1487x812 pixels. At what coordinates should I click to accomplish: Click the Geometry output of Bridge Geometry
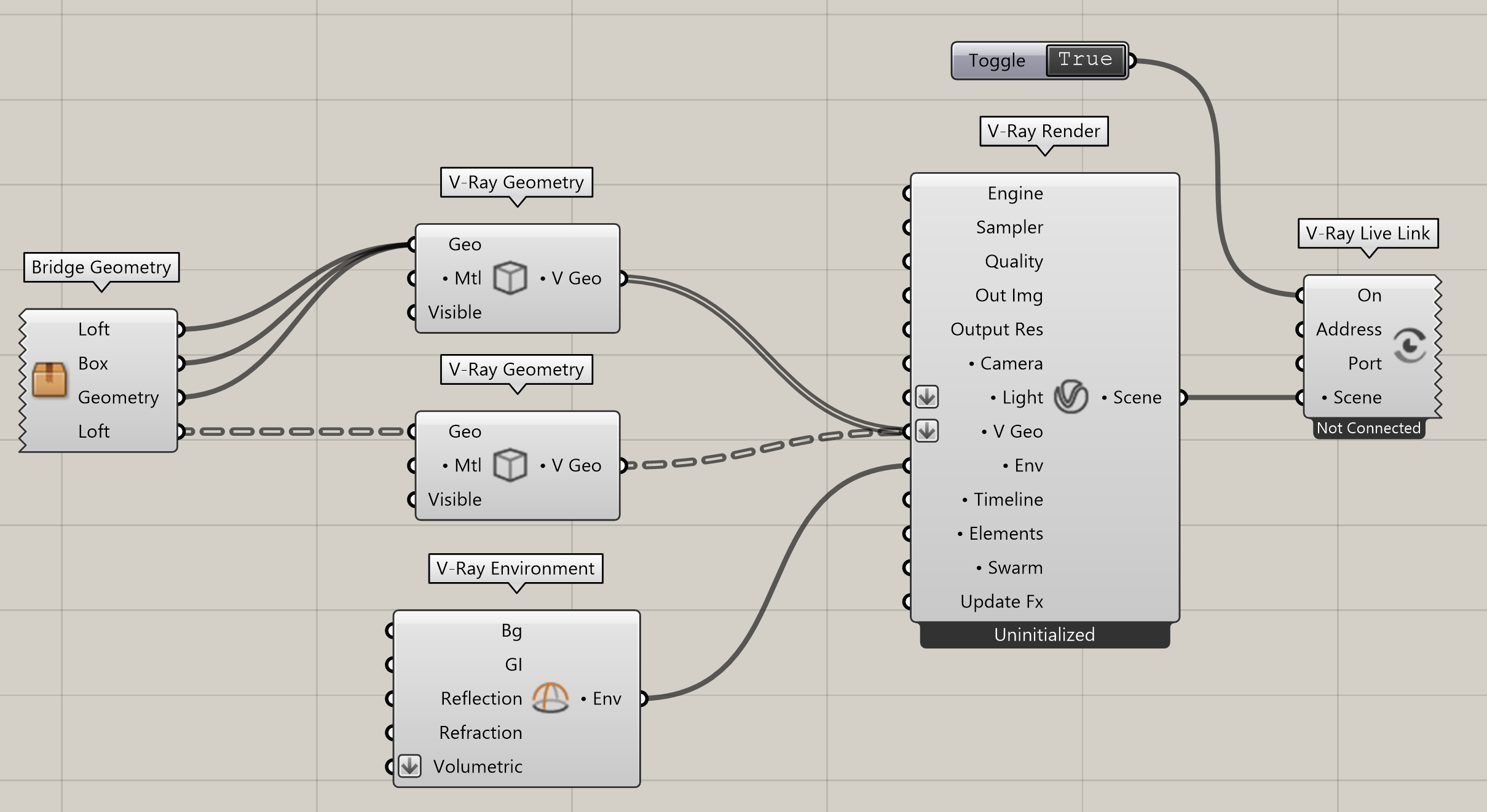click(118, 397)
